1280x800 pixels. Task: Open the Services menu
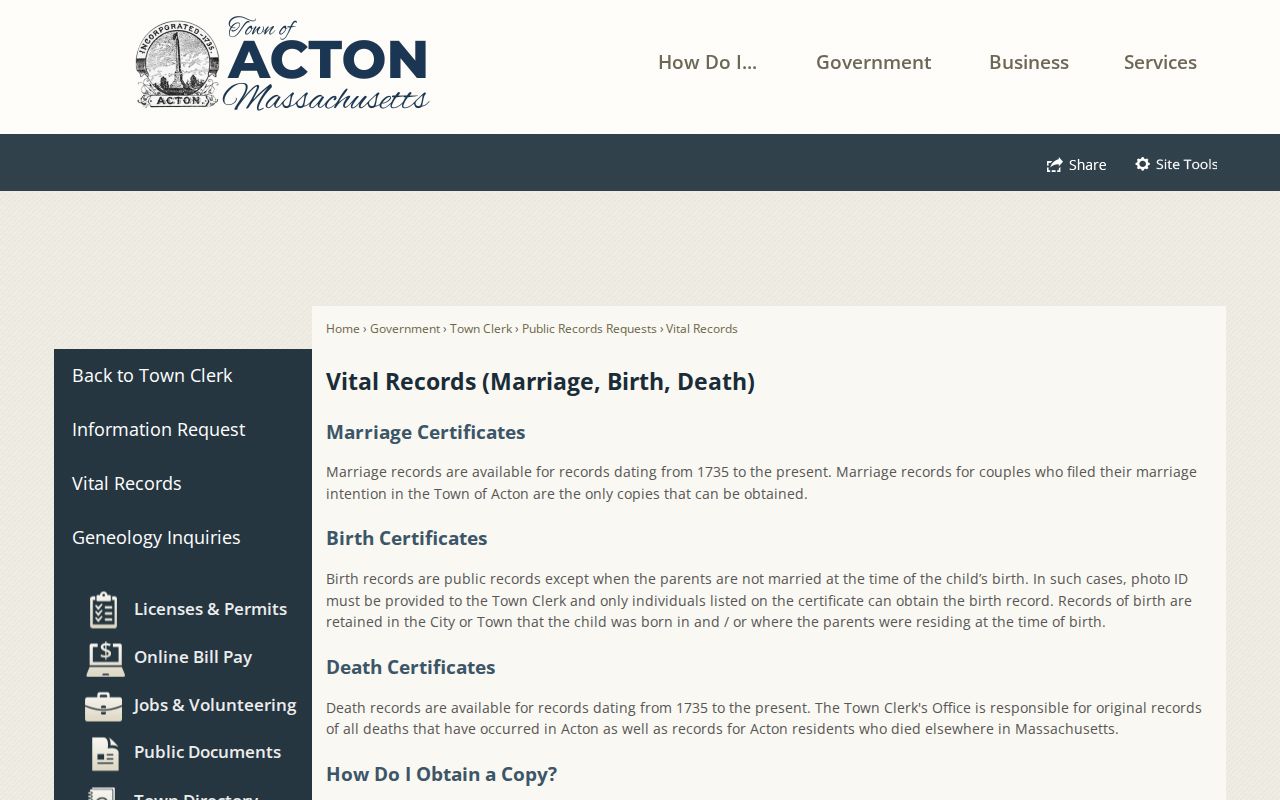click(x=1160, y=62)
